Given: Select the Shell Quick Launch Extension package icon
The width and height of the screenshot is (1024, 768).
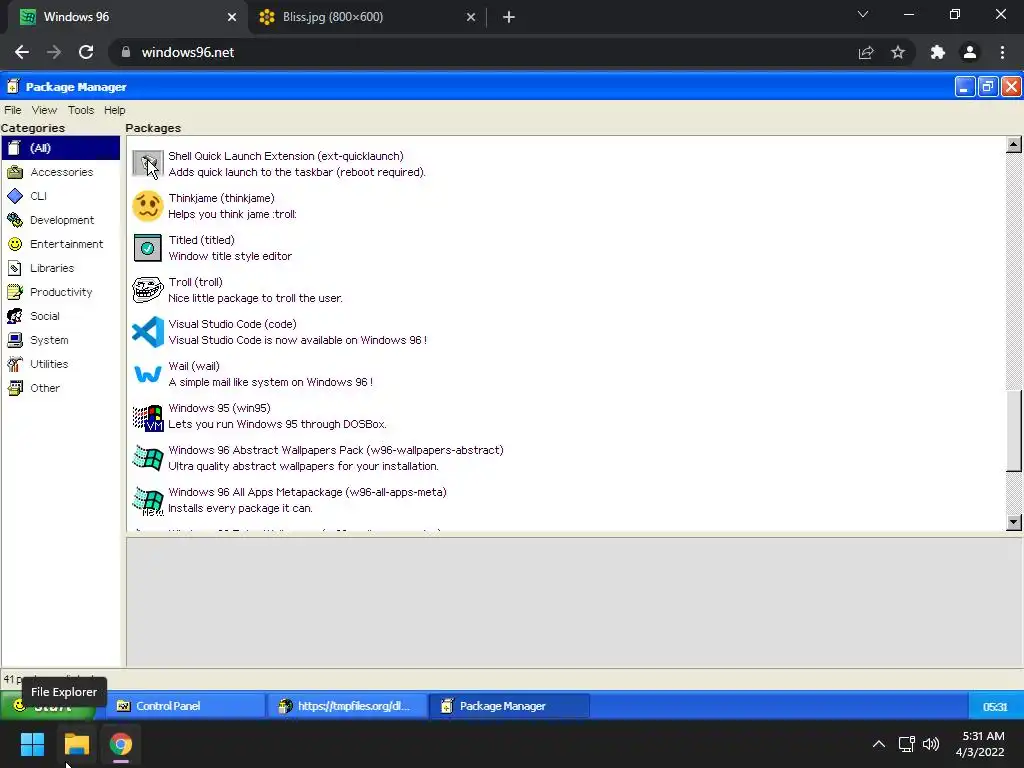Looking at the screenshot, I should (x=148, y=164).
